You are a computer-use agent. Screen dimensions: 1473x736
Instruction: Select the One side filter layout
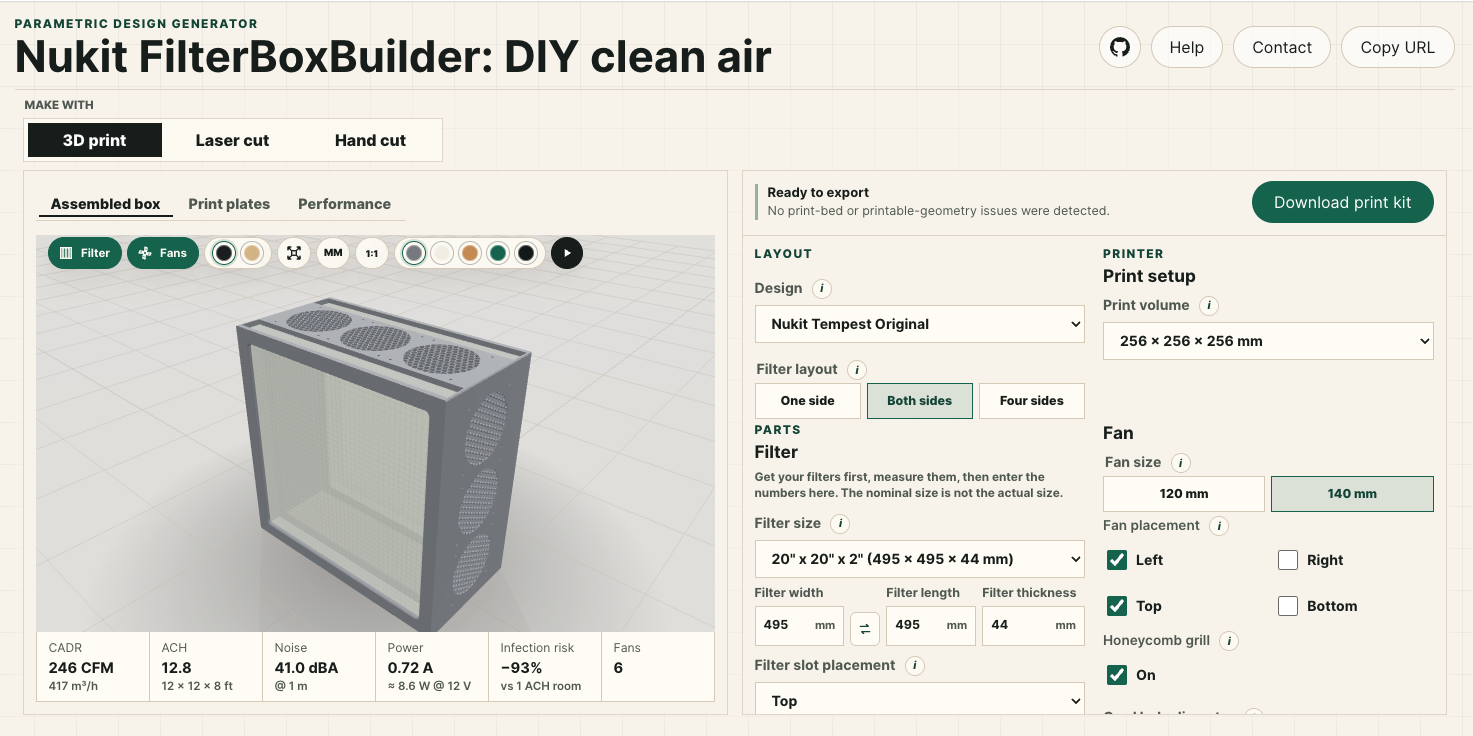[808, 401]
